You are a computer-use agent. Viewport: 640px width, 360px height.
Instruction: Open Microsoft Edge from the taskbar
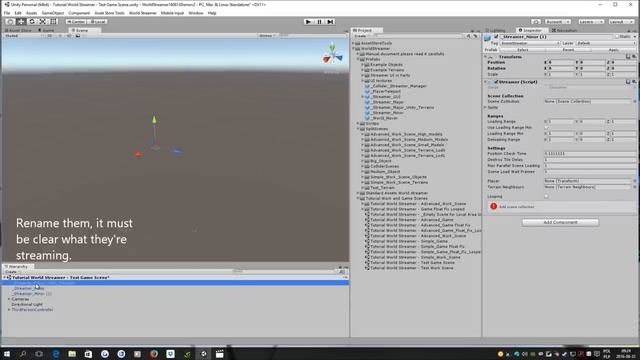pyautogui.click(x=56, y=353)
